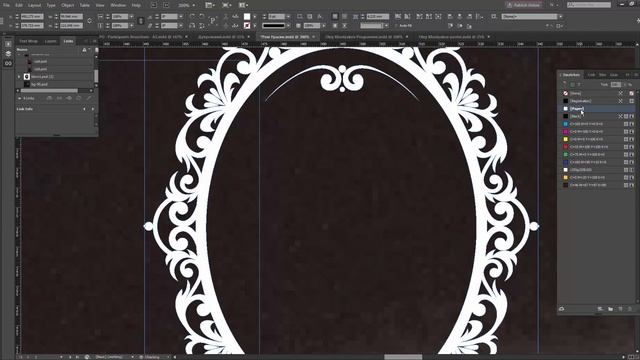Switch to the Text Wrap panel tab
The image size is (640, 360).
point(28,41)
